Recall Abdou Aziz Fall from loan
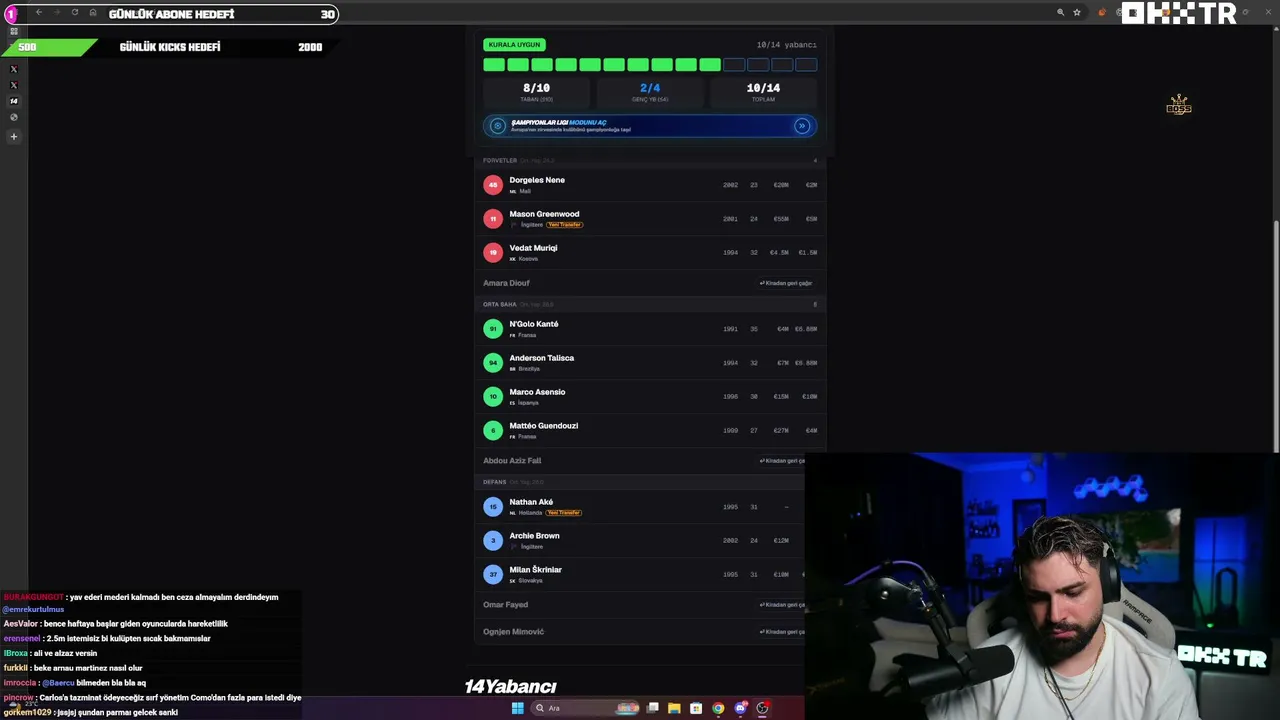1280x720 pixels. (x=782, y=461)
